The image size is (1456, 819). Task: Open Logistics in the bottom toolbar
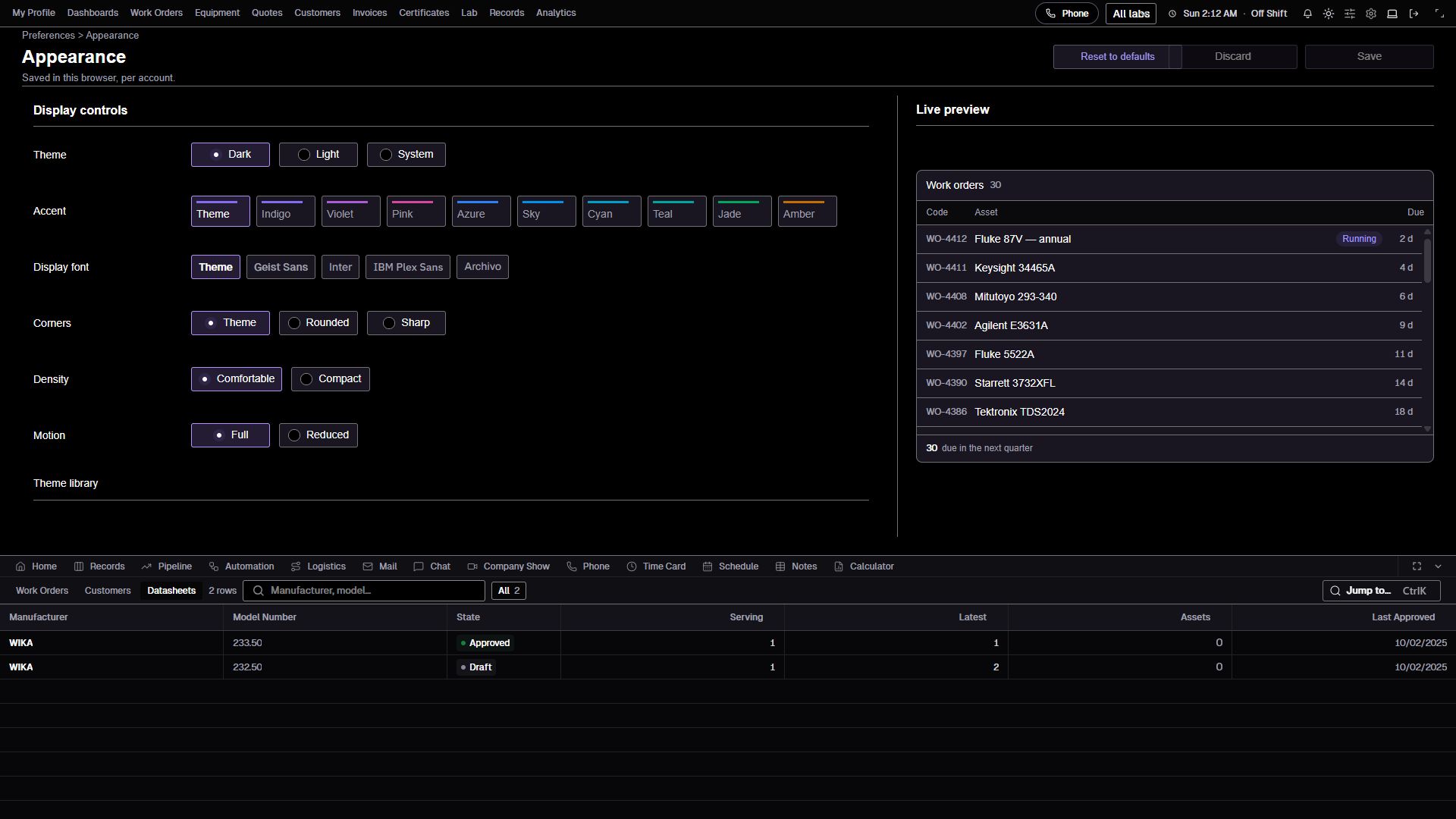point(318,566)
